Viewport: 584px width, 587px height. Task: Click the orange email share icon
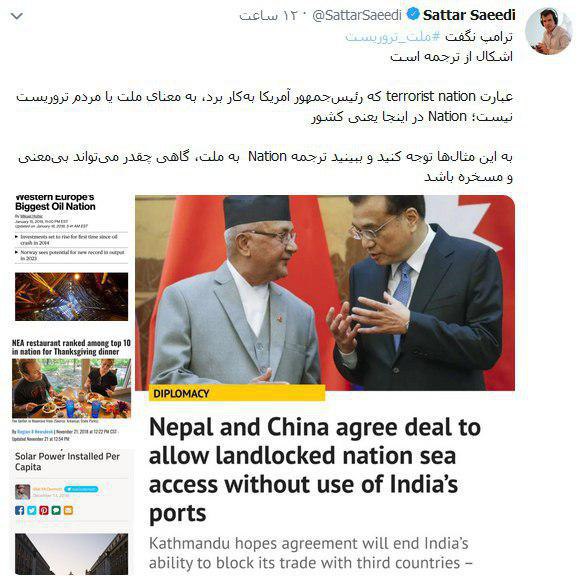[68, 510]
